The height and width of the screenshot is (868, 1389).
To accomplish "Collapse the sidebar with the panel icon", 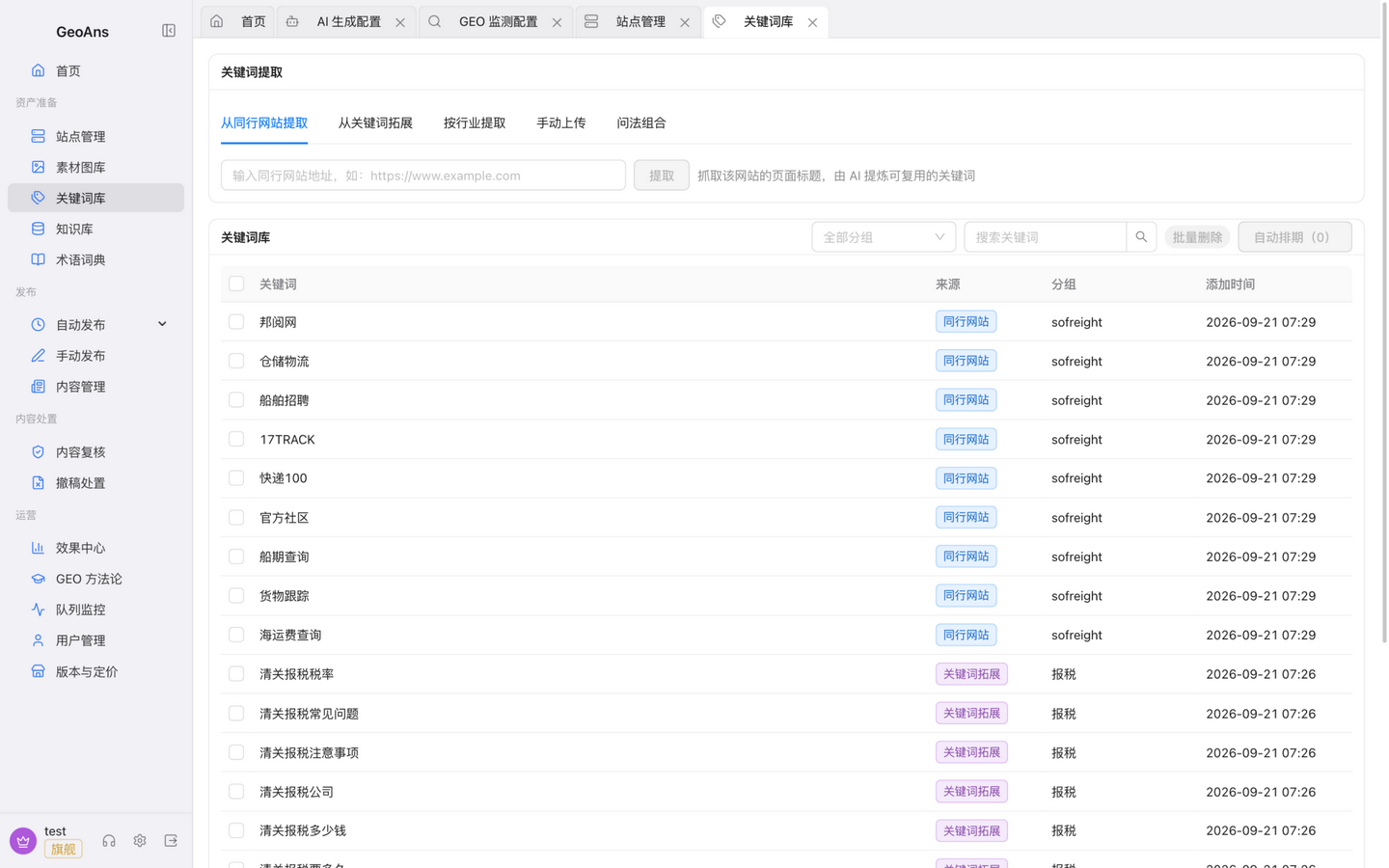I will pos(169,31).
